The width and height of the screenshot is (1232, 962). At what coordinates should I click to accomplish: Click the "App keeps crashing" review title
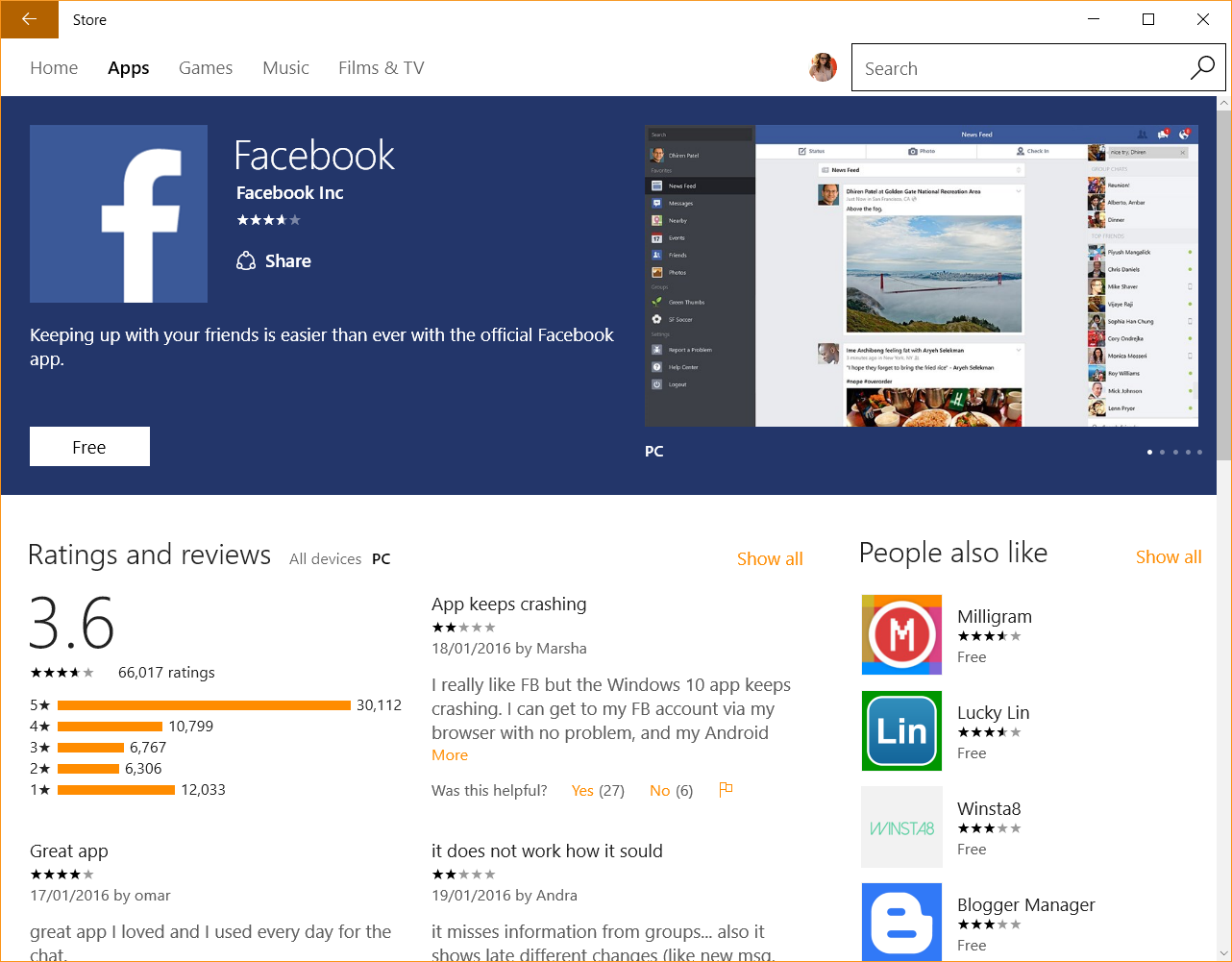[x=508, y=604]
